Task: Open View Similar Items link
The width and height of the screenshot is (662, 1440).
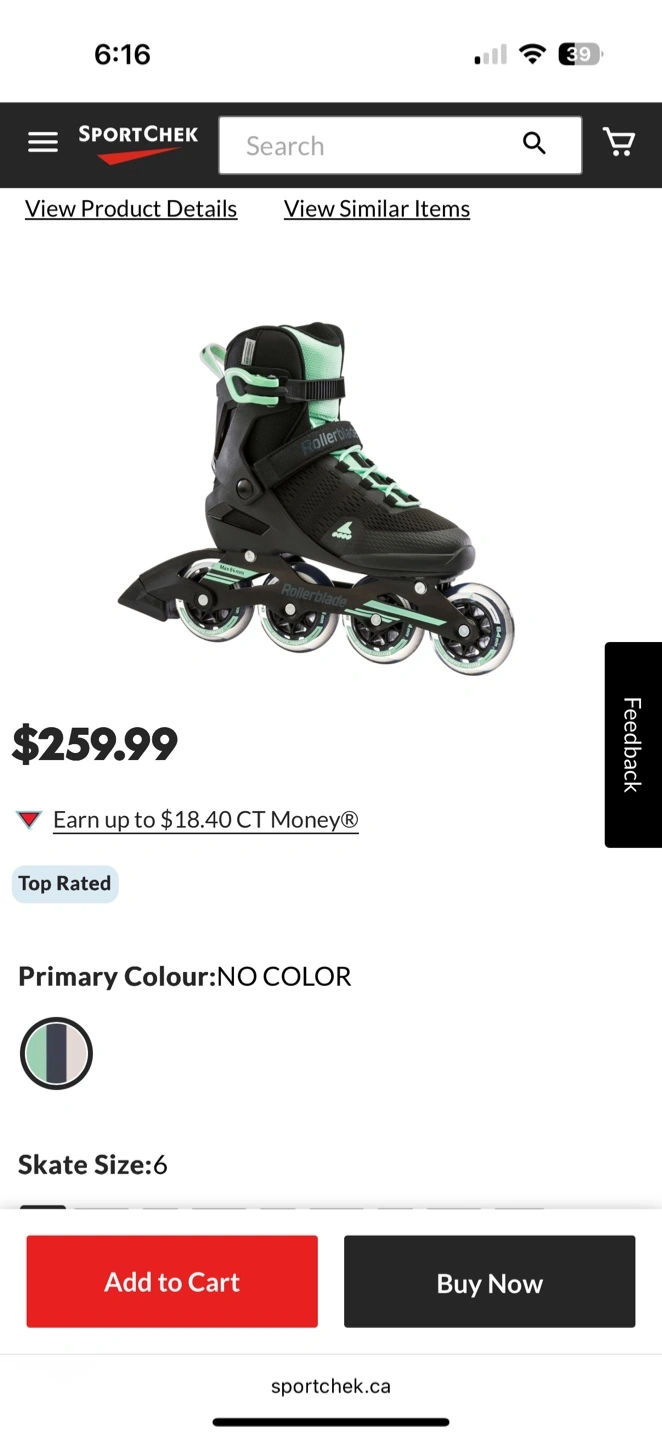Action: [377, 209]
